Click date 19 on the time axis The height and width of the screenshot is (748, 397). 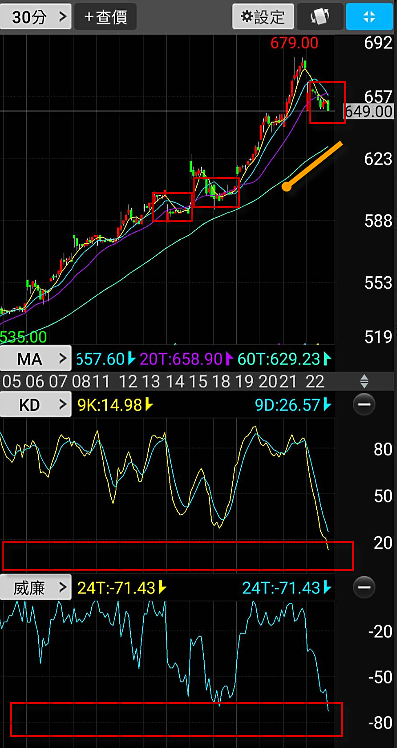tap(246, 382)
